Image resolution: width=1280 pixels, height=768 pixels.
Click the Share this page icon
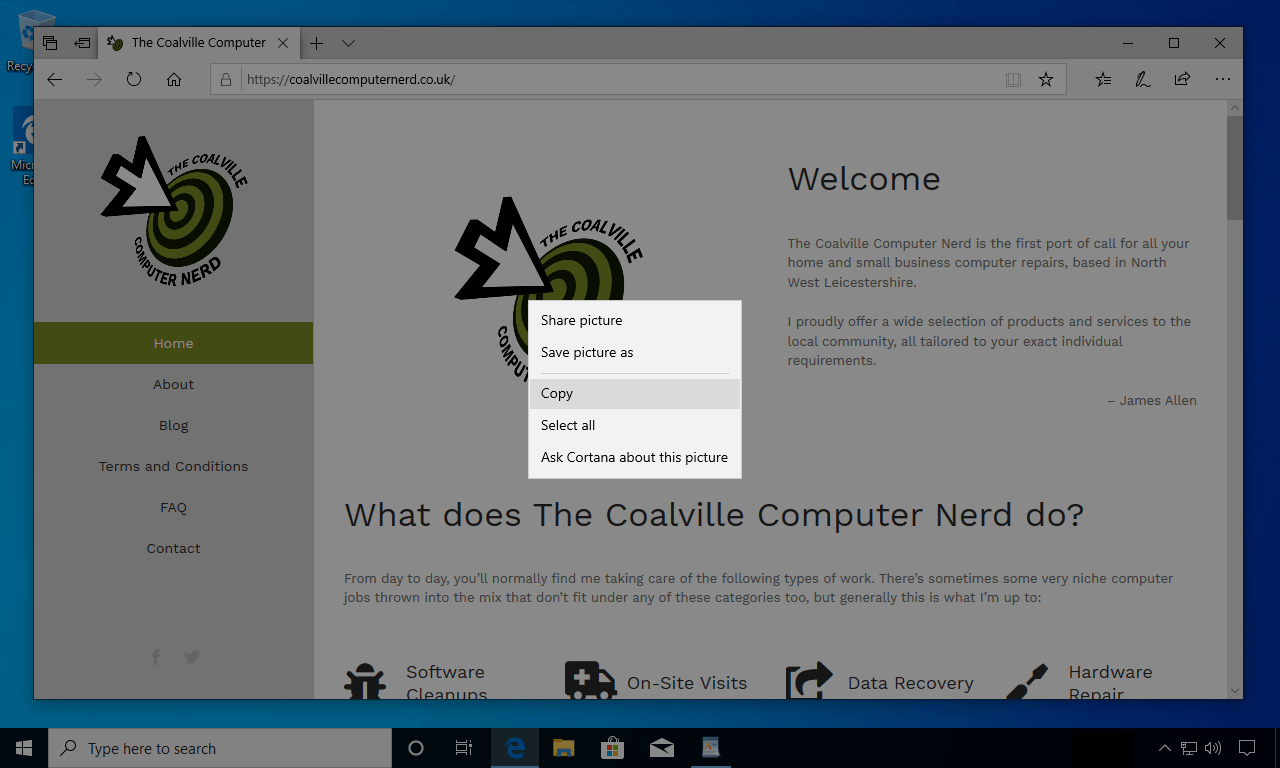click(1182, 79)
